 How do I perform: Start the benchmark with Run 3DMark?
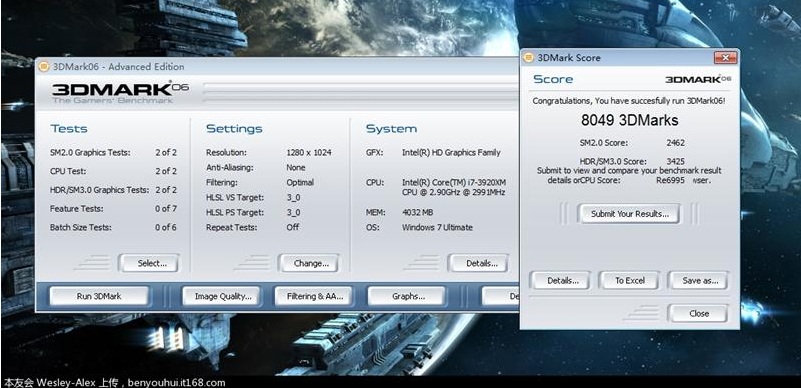(99, 296)
